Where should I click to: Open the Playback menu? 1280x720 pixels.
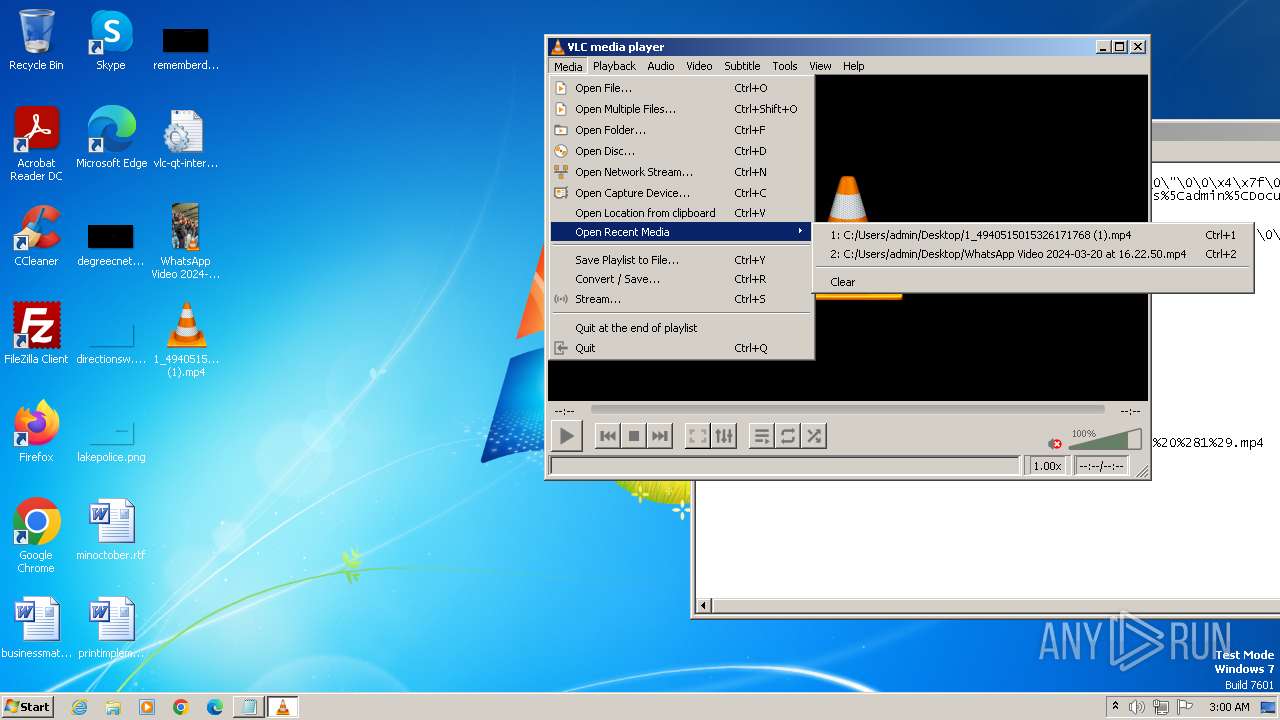(x=614, y=66)
